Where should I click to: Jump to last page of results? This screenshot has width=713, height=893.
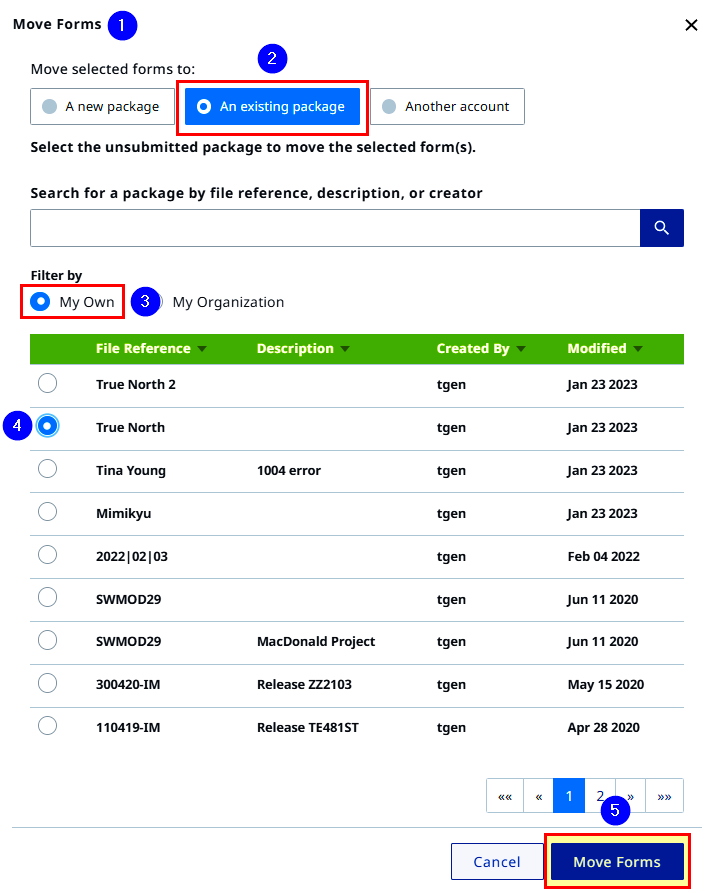pyautogui.click(x=665, y=796)
